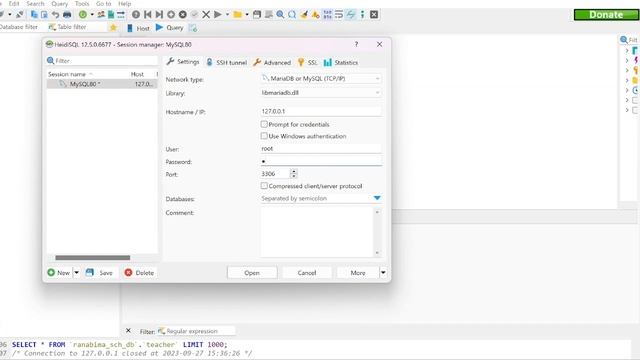The height and width of the screenshot is (360, 640).
Task: Click the Delete session button
Action: point(139,272)
